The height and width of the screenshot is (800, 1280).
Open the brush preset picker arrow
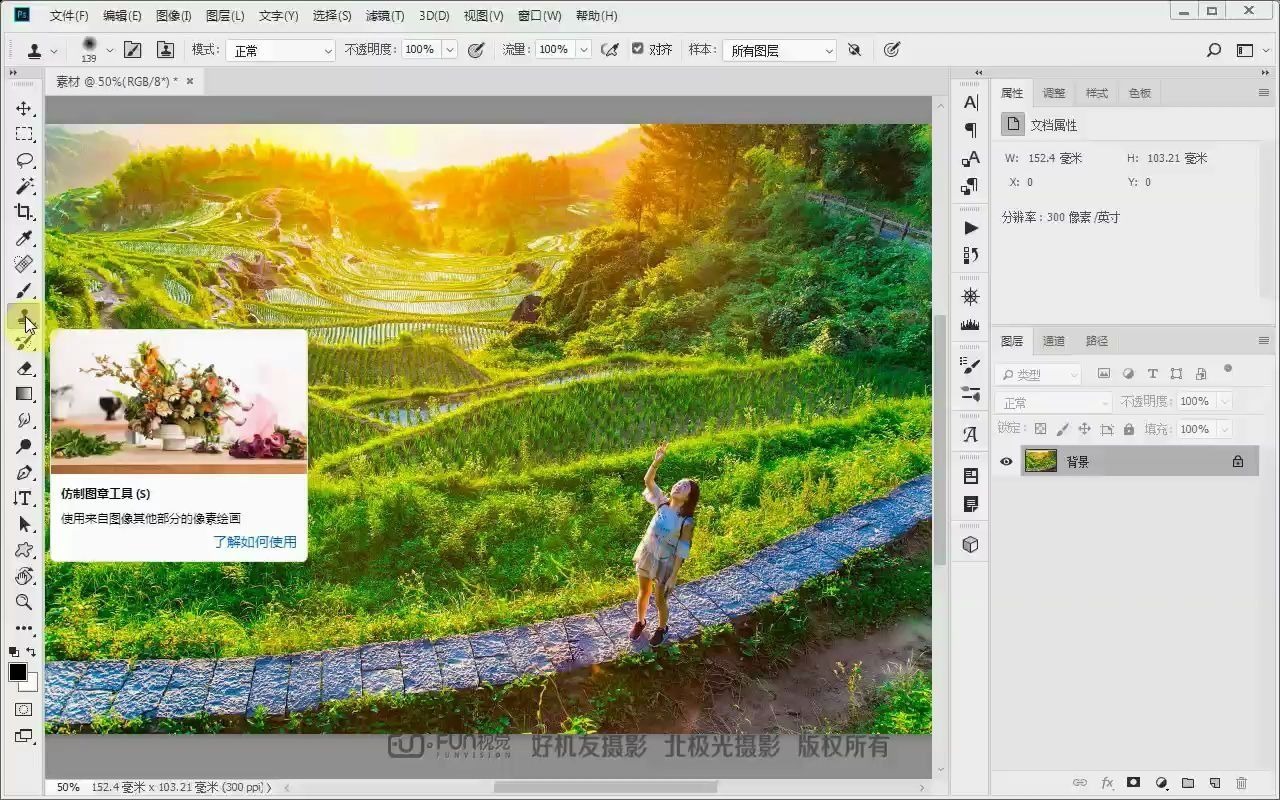pos(110,50)
